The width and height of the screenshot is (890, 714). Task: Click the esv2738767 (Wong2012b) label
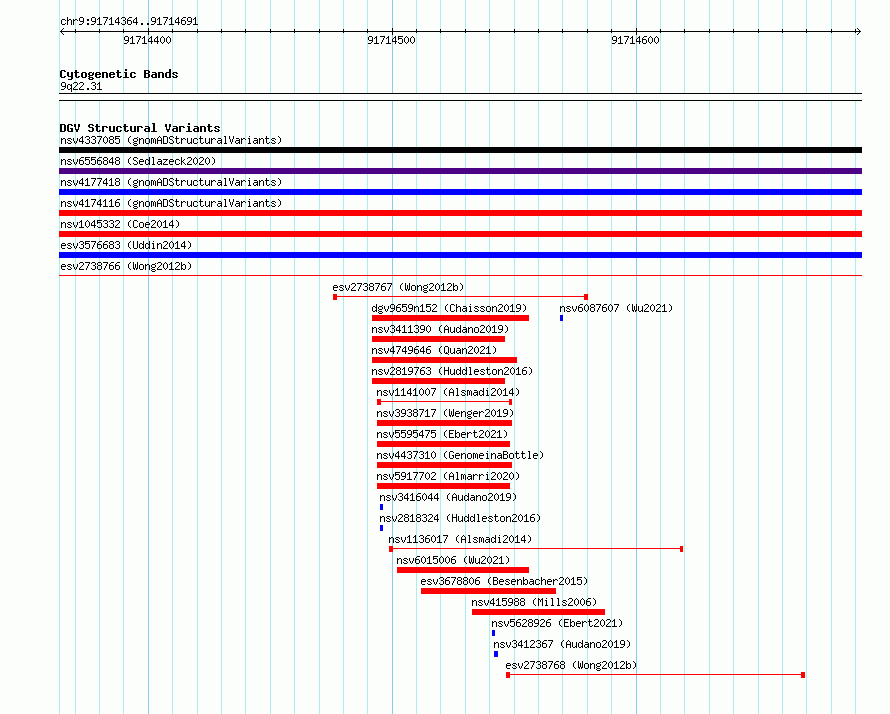pos(398,287)
